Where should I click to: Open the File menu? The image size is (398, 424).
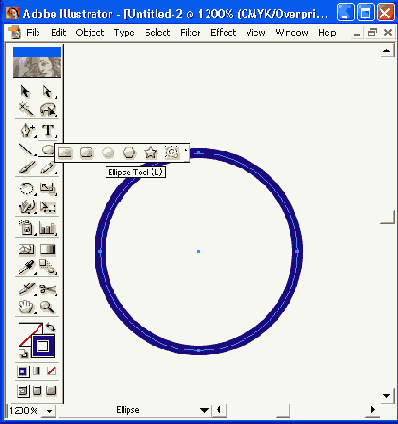tap(33, 33)
